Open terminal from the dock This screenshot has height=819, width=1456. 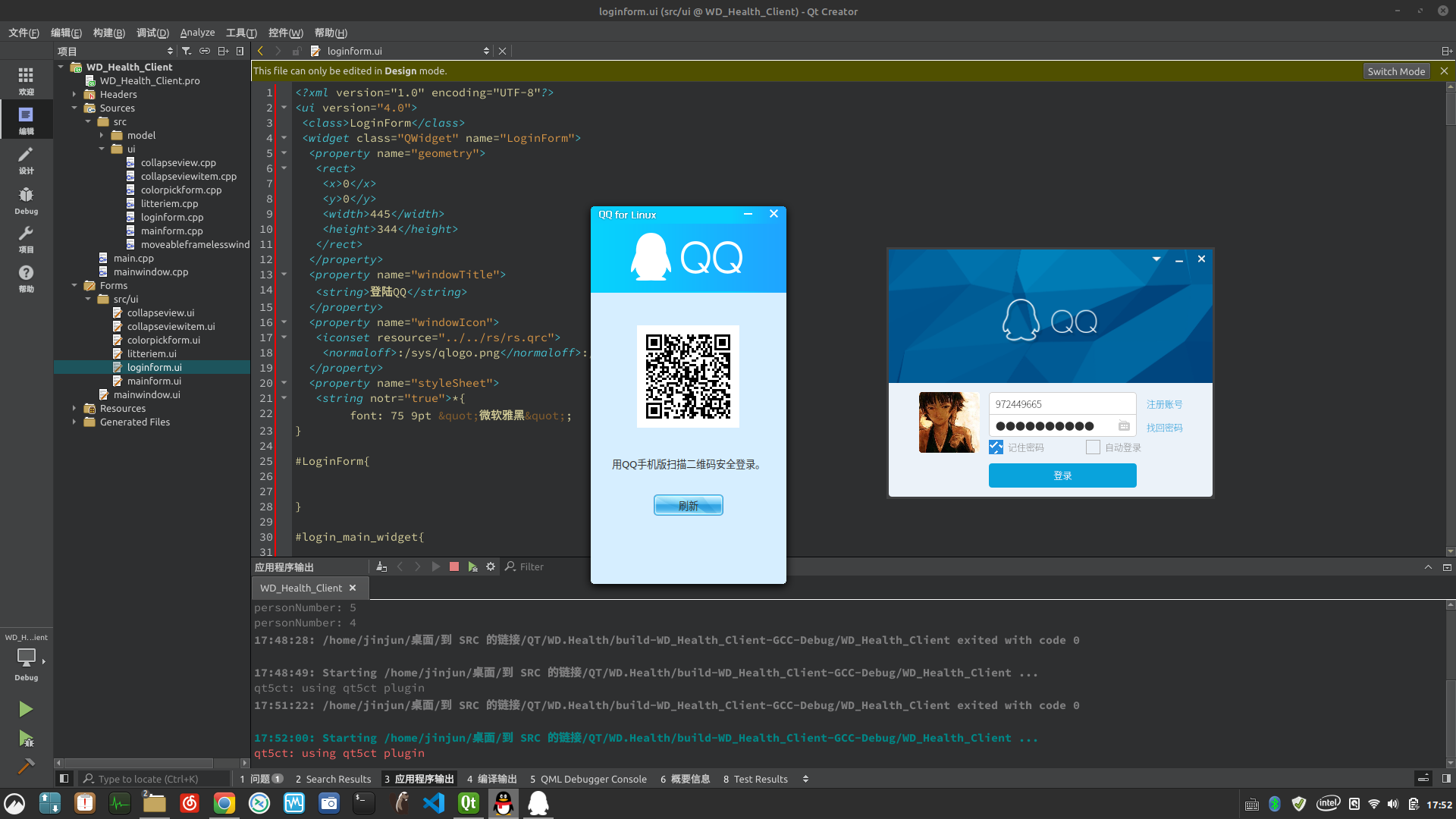(364, 803)
